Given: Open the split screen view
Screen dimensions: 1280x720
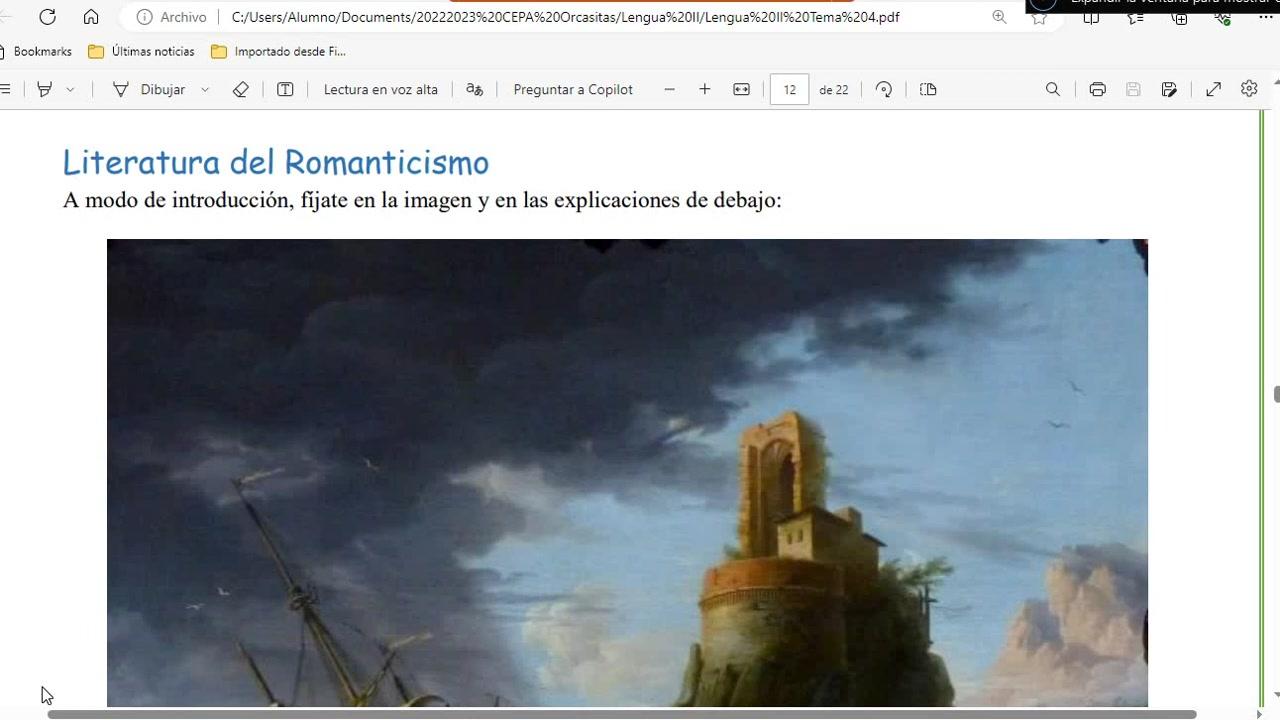Looking at the screenshot, I should click(1091, 17).
